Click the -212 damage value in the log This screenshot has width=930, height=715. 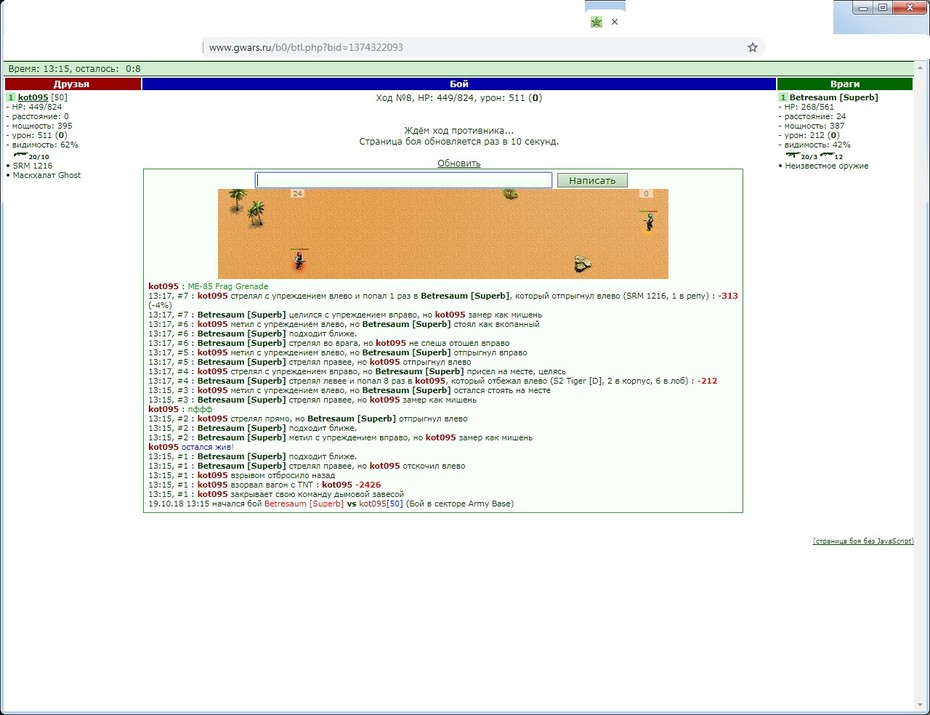(x=707, y=381)
